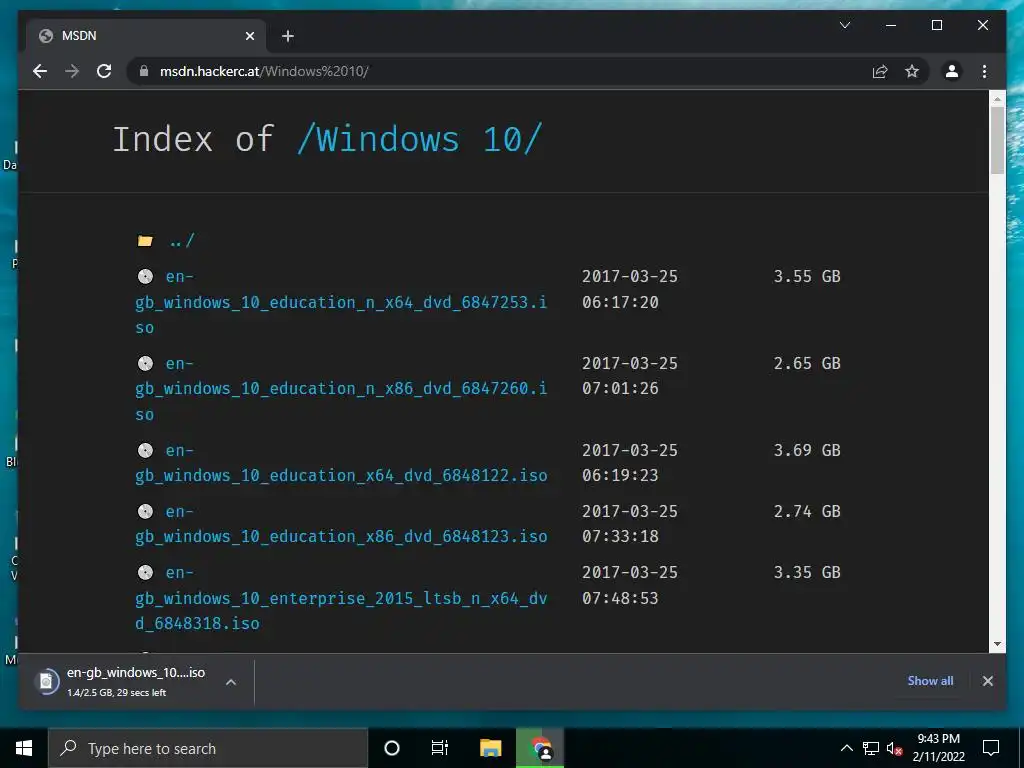Screen dimensions: 1024x768
Task: Click the 3.55 GB size text
Action: pyautogui.click(x=807, y=276)
